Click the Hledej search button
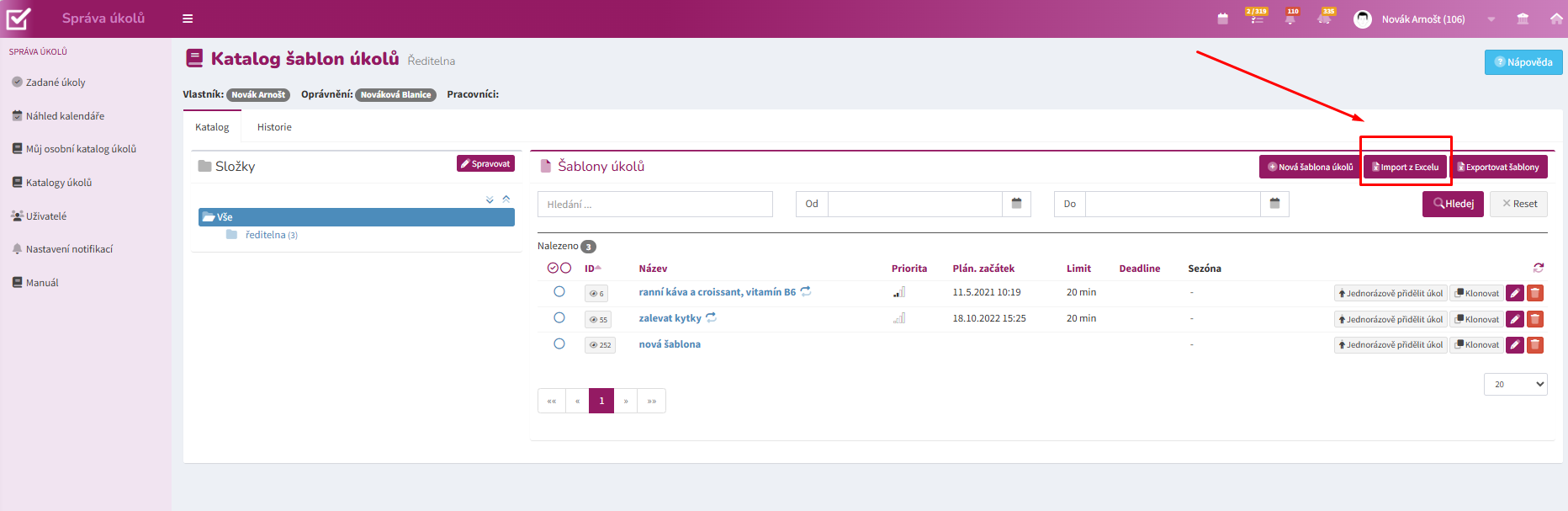Viewport: 1568px width, 511px height. coord(1453,204)
